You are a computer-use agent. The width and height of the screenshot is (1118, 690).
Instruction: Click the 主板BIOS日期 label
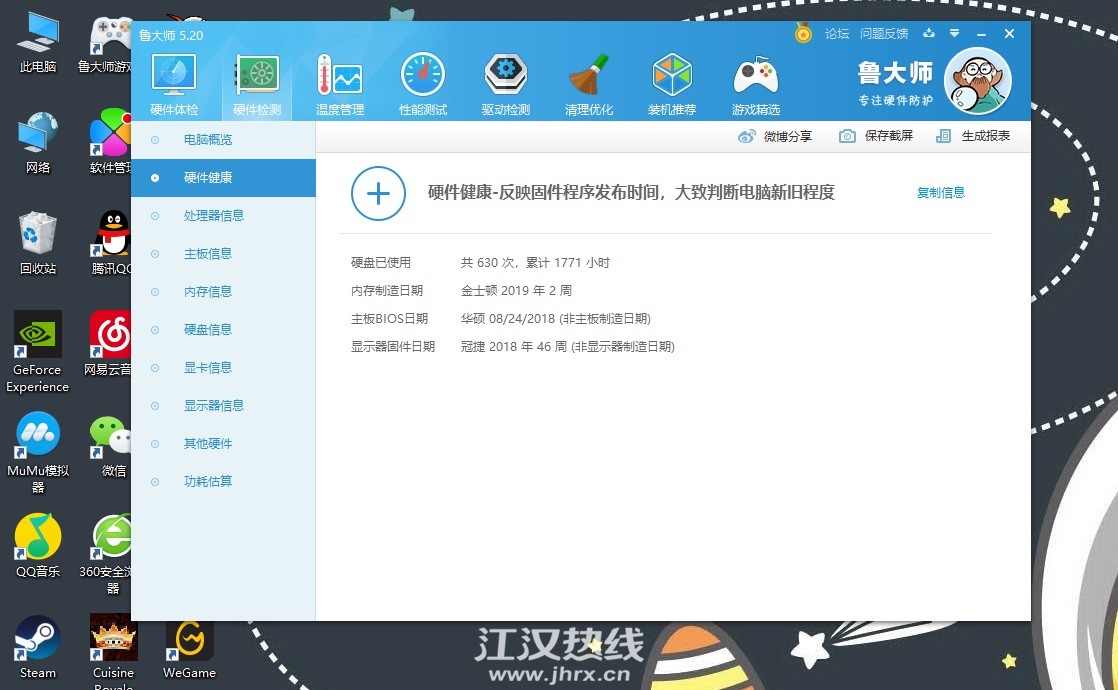pyautogui.click(x=389, y=319)
